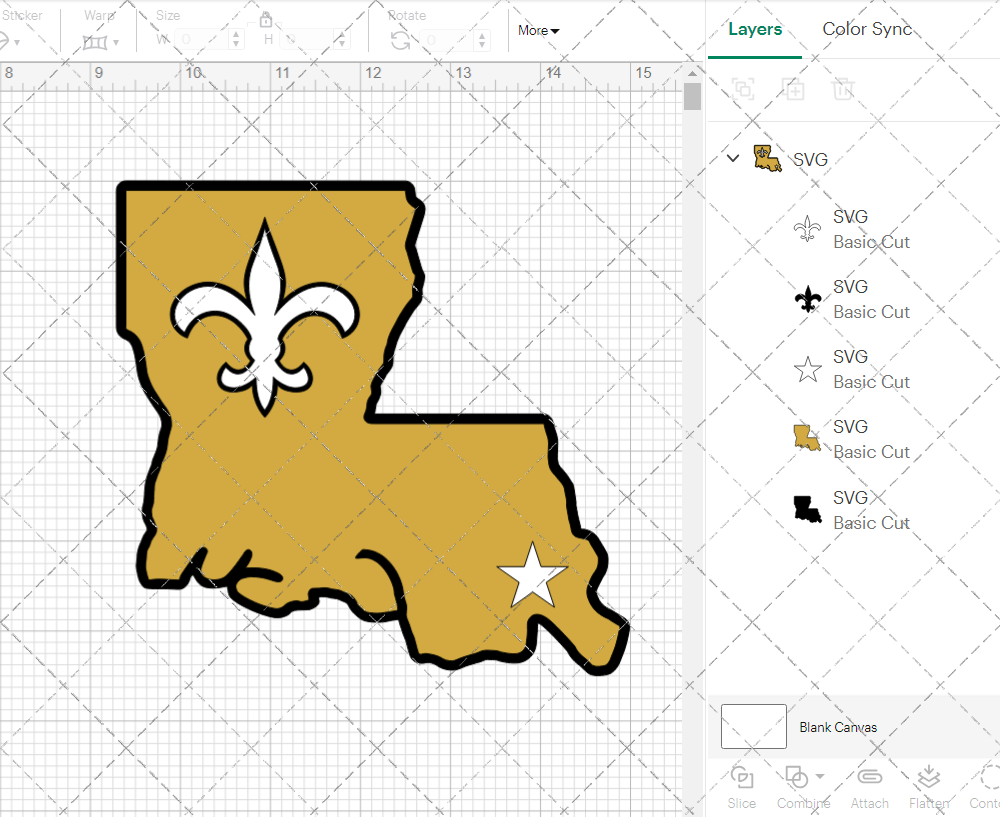Click the Rotate icon in toolbar
Viewport: 1000px width, 817px height.
(400, 40)
